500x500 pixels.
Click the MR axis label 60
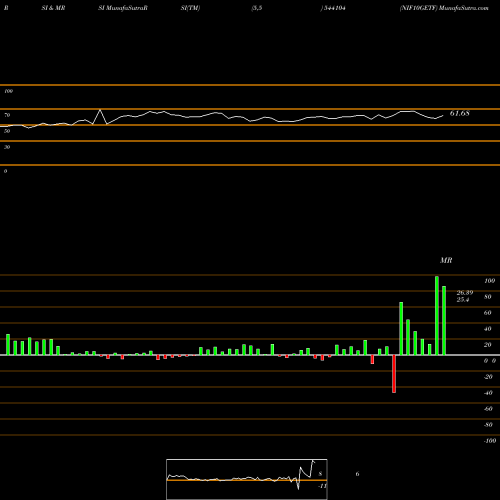(x=488, y=313)
